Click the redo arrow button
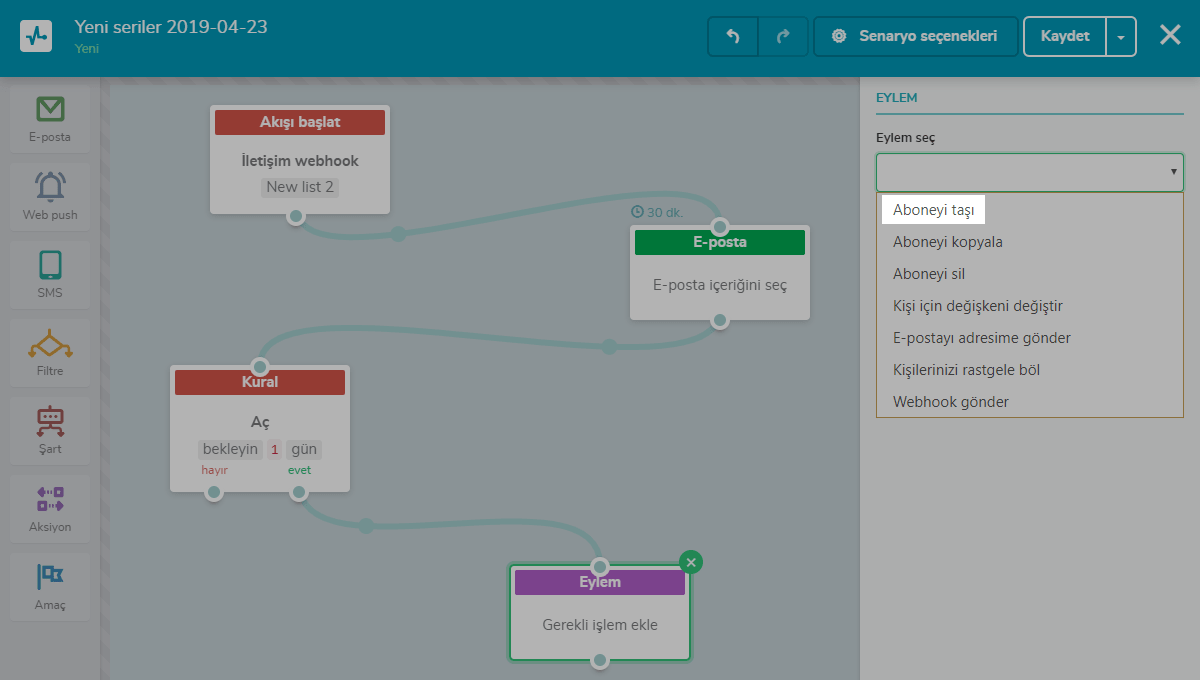 coord(783,36)
